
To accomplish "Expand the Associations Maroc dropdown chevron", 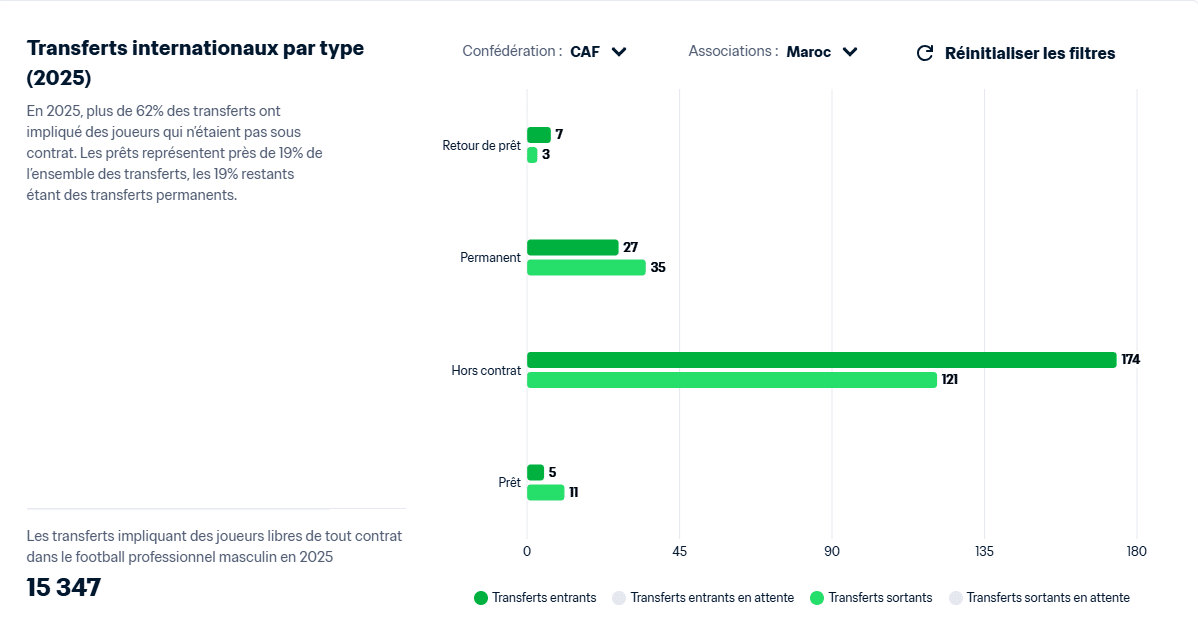I will click(x=850, y=52).
